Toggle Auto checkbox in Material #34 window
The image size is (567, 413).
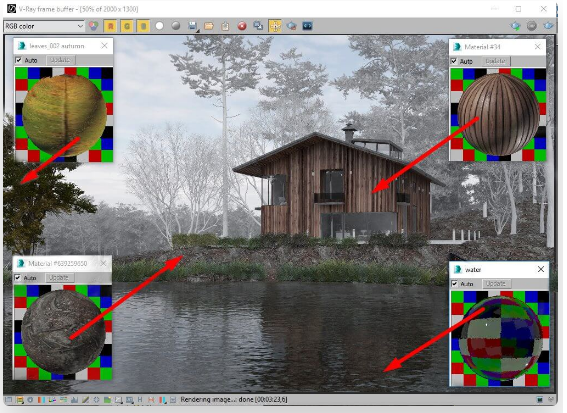click(x=454, y=61)
